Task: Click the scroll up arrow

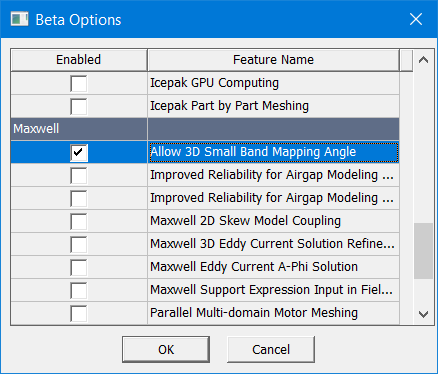Action: (423, 60)
